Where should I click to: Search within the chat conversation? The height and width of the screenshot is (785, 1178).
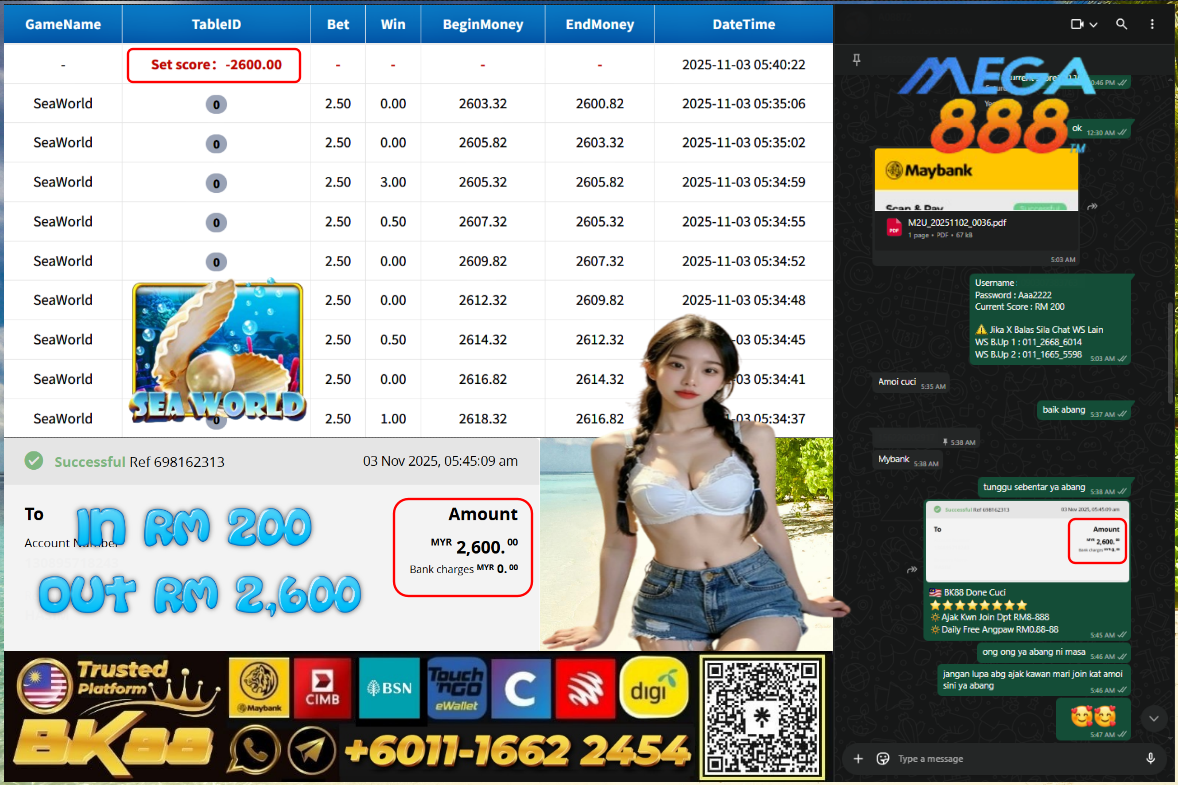pyautogui.click(x=1122, y=24)
